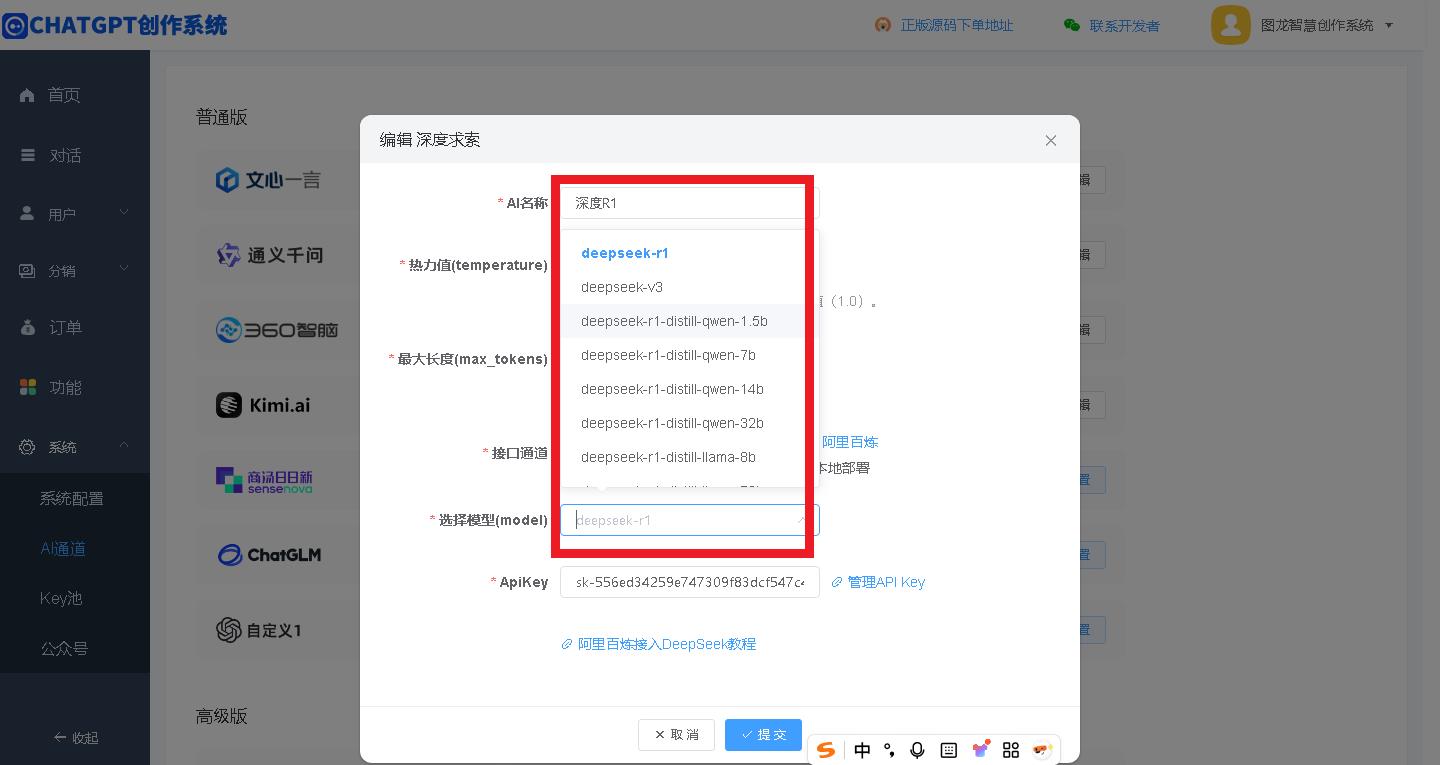Select deepseek-r1-distill-qwen-32b option
Image resolution: width=1440 pixels, height=765 pixels.
click(690, 423)
